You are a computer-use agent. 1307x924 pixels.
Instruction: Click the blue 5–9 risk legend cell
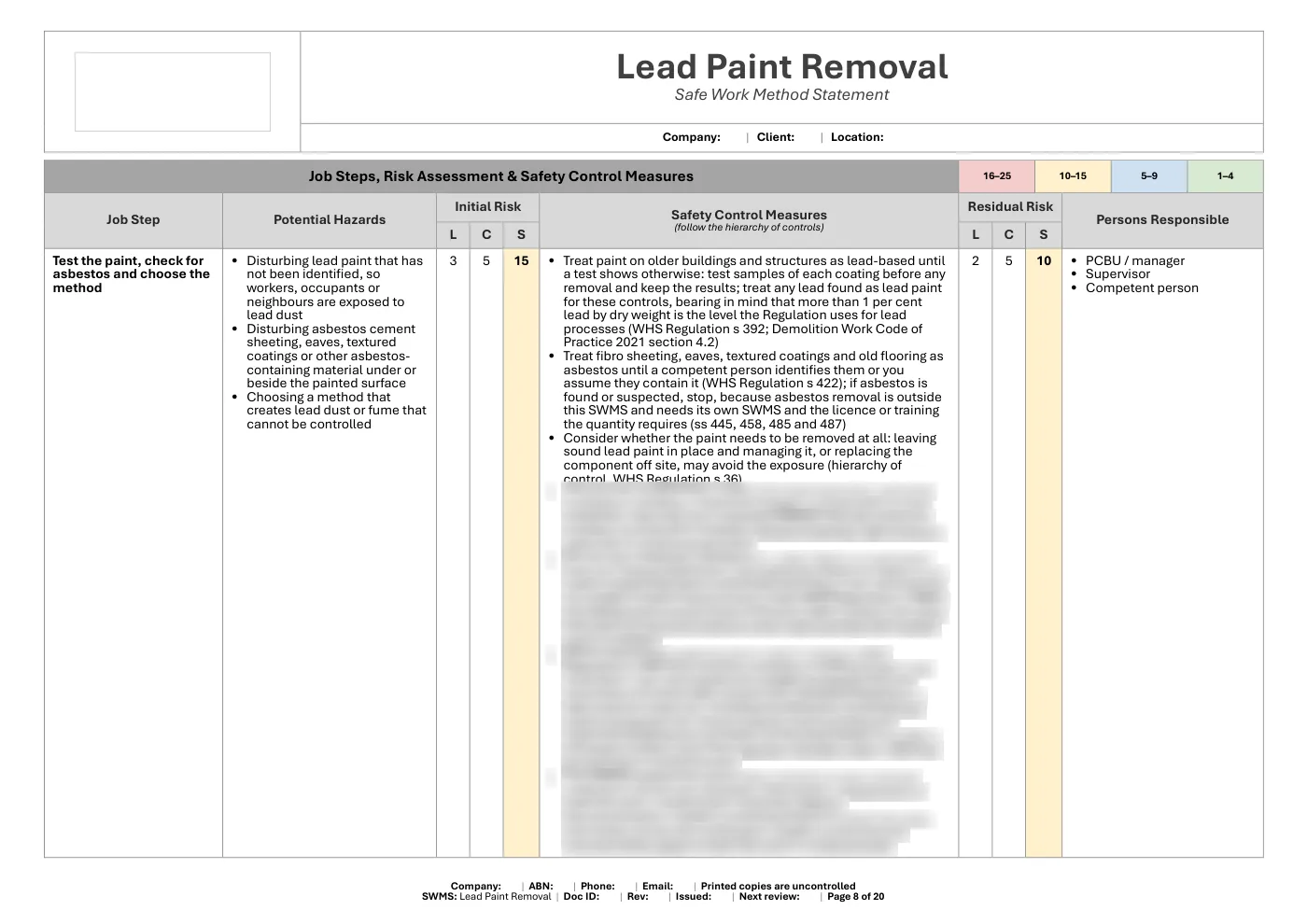tap(1149, 176)
